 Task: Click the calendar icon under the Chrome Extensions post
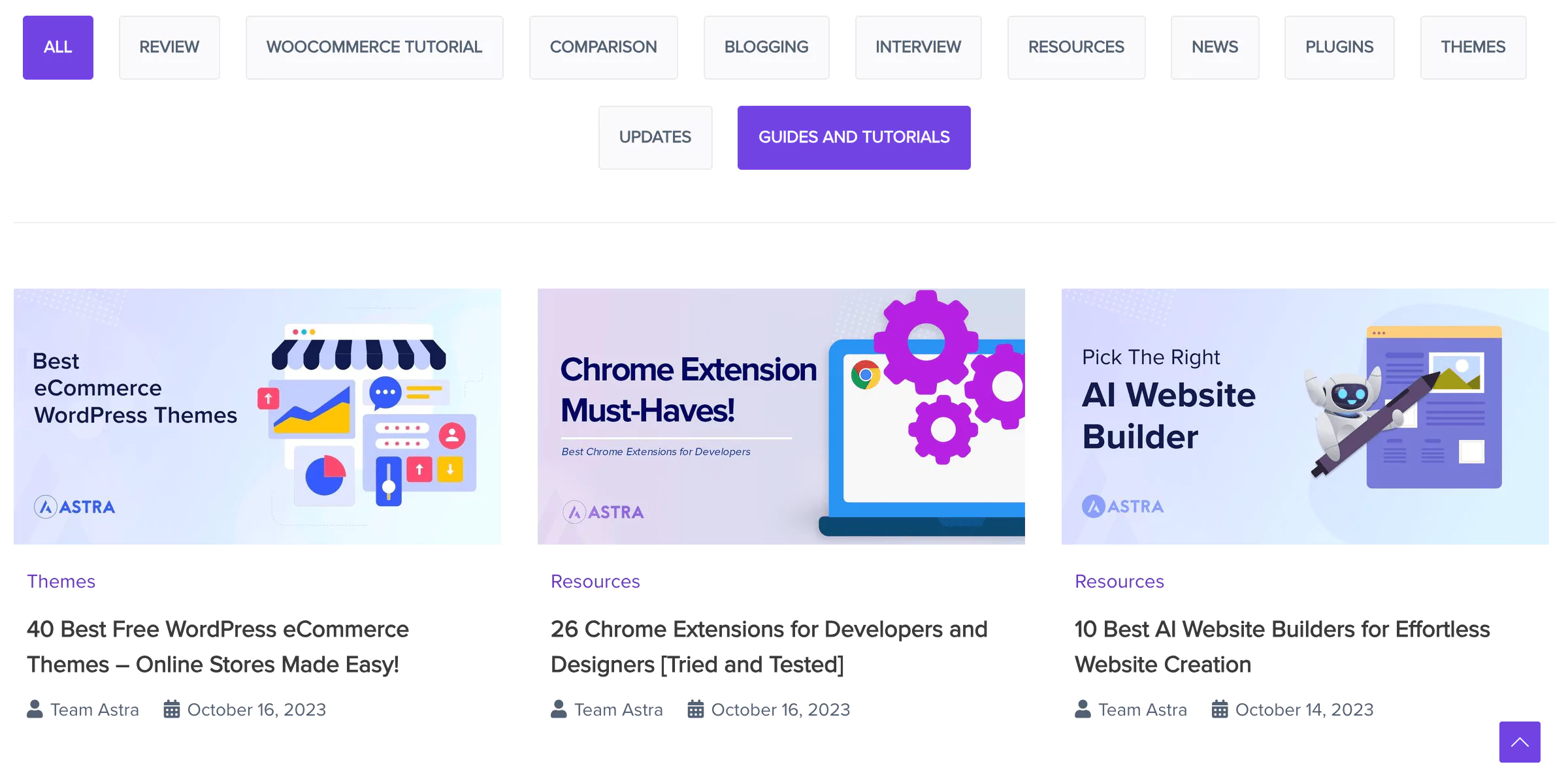click(x=695, y=709)
